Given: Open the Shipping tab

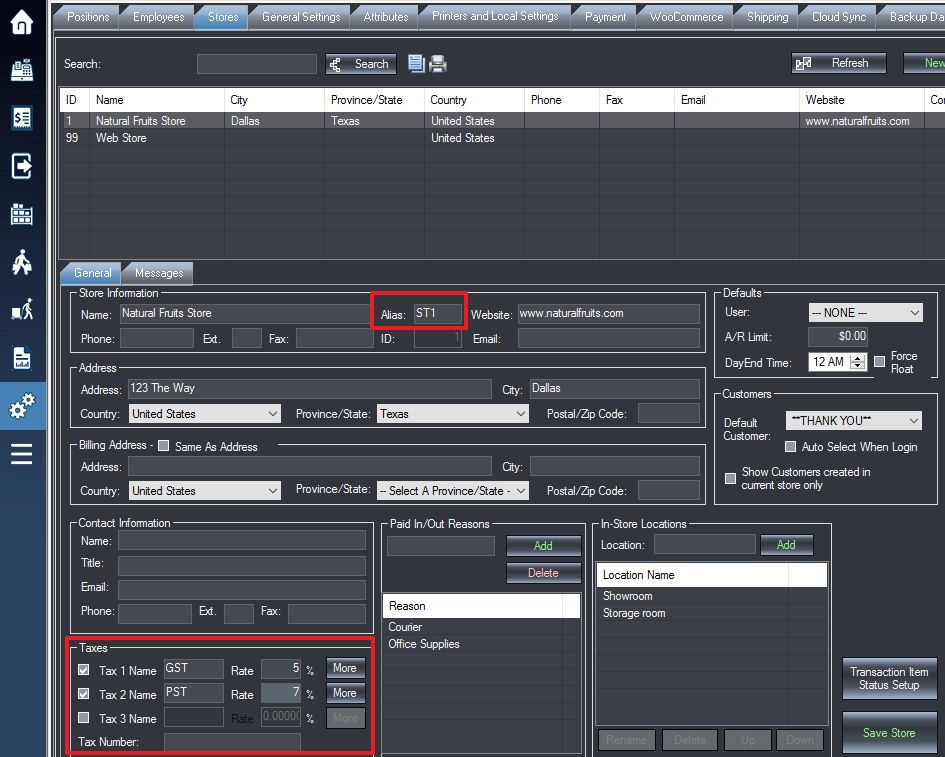Looking at the screenshot, I should click(767, 17).
